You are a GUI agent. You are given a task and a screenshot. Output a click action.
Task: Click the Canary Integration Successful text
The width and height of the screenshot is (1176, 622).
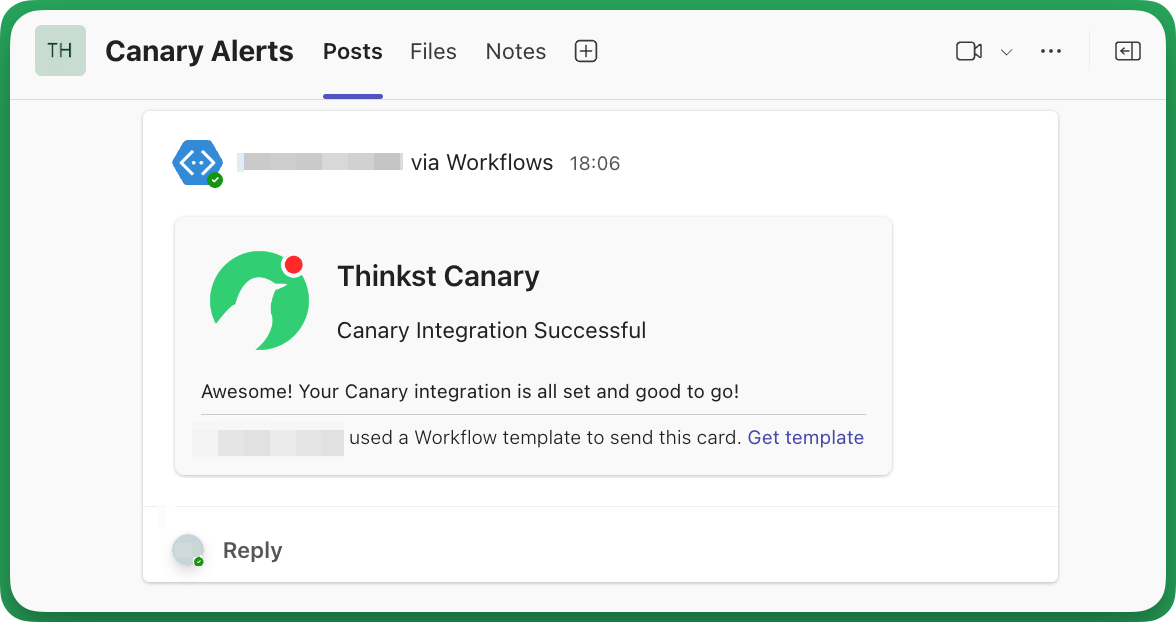(491, 330)
